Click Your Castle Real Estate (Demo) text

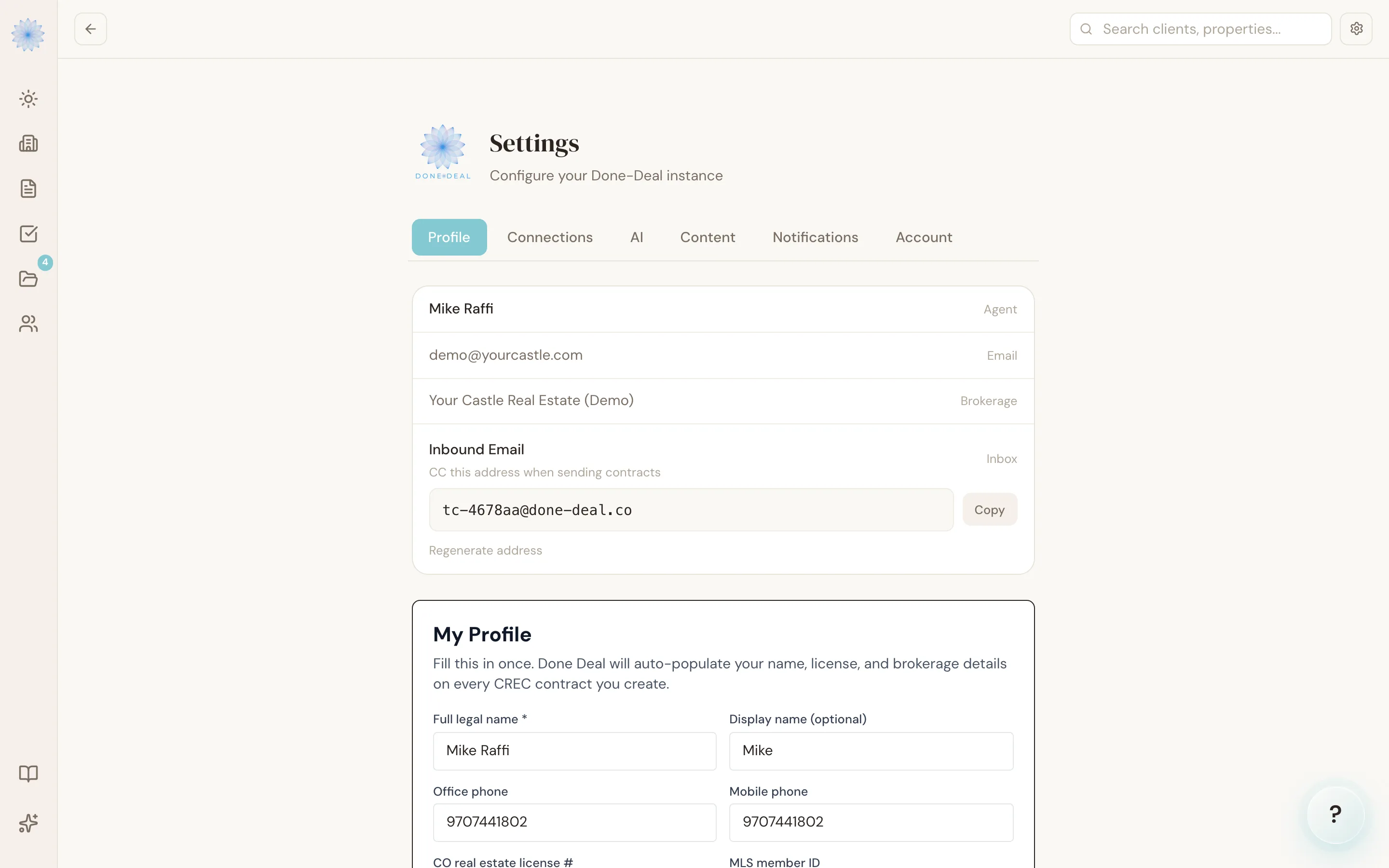click(531, 401)
